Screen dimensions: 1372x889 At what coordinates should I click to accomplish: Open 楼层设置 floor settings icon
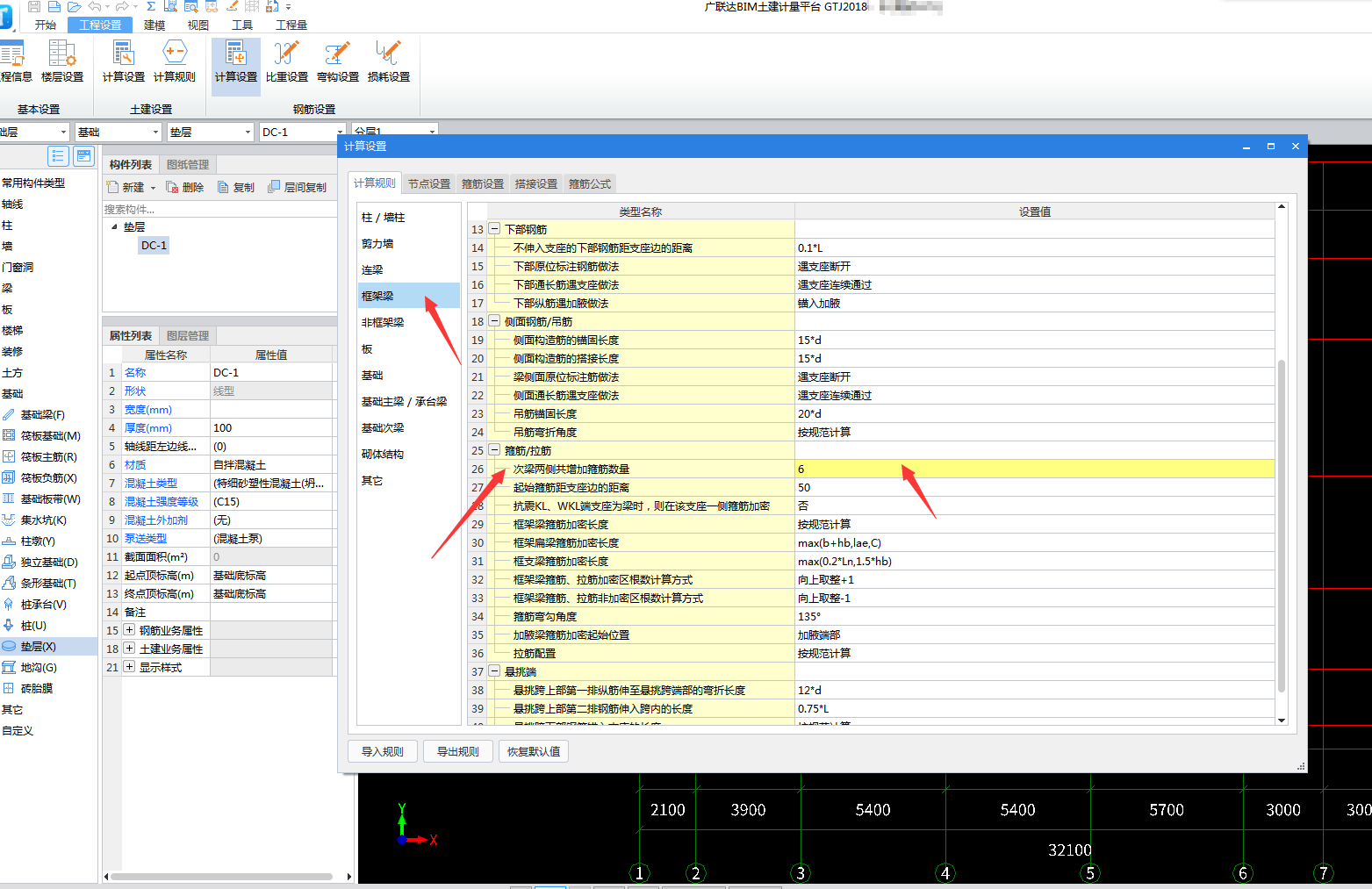tap(61, 61)
